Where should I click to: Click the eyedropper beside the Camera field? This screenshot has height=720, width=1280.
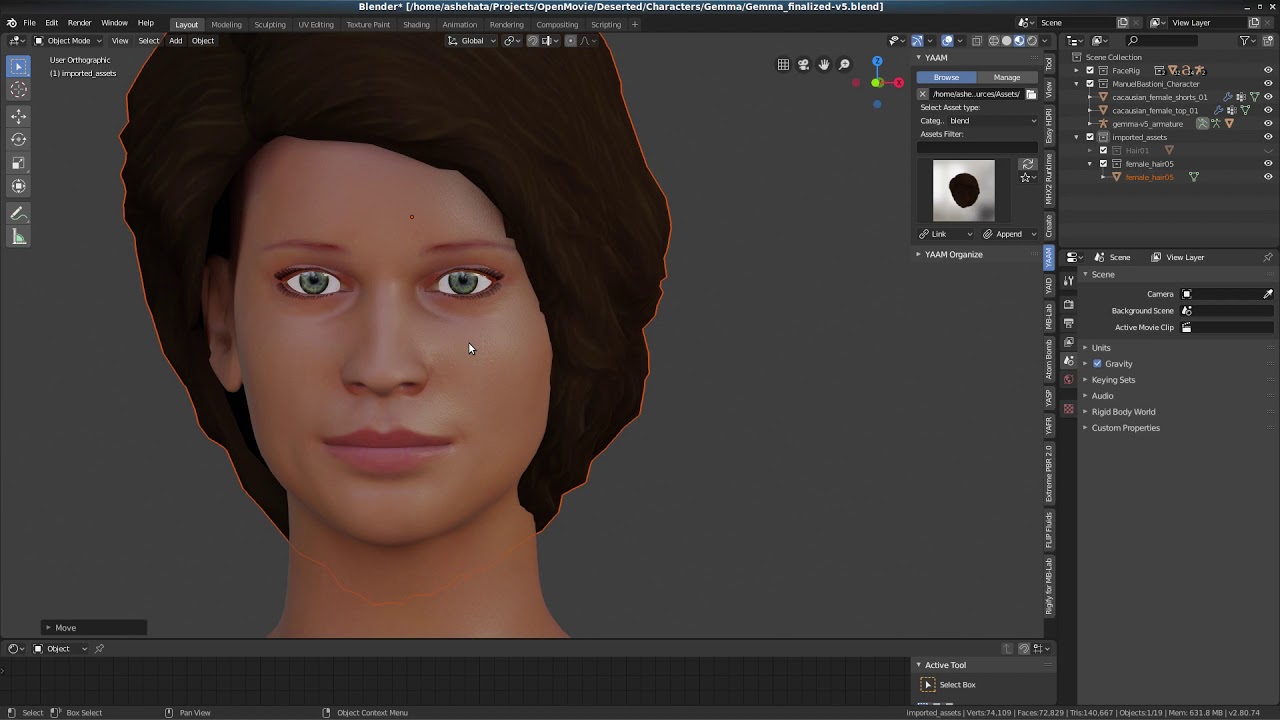point(1268,294)
